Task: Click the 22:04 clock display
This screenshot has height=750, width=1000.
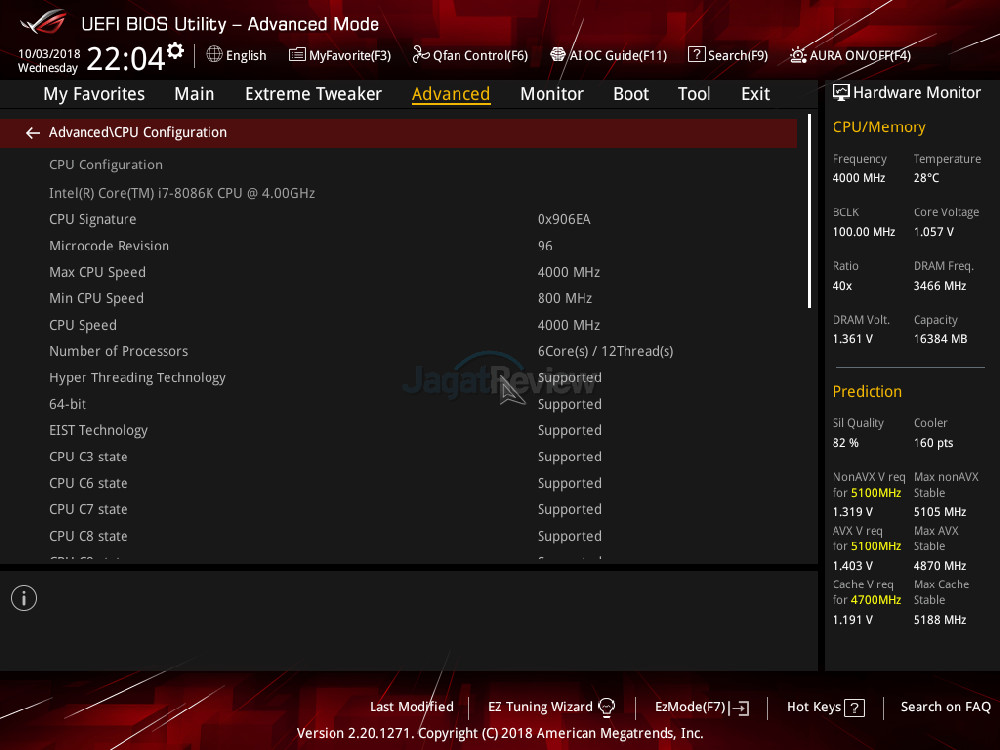Action: pos(126,59)
